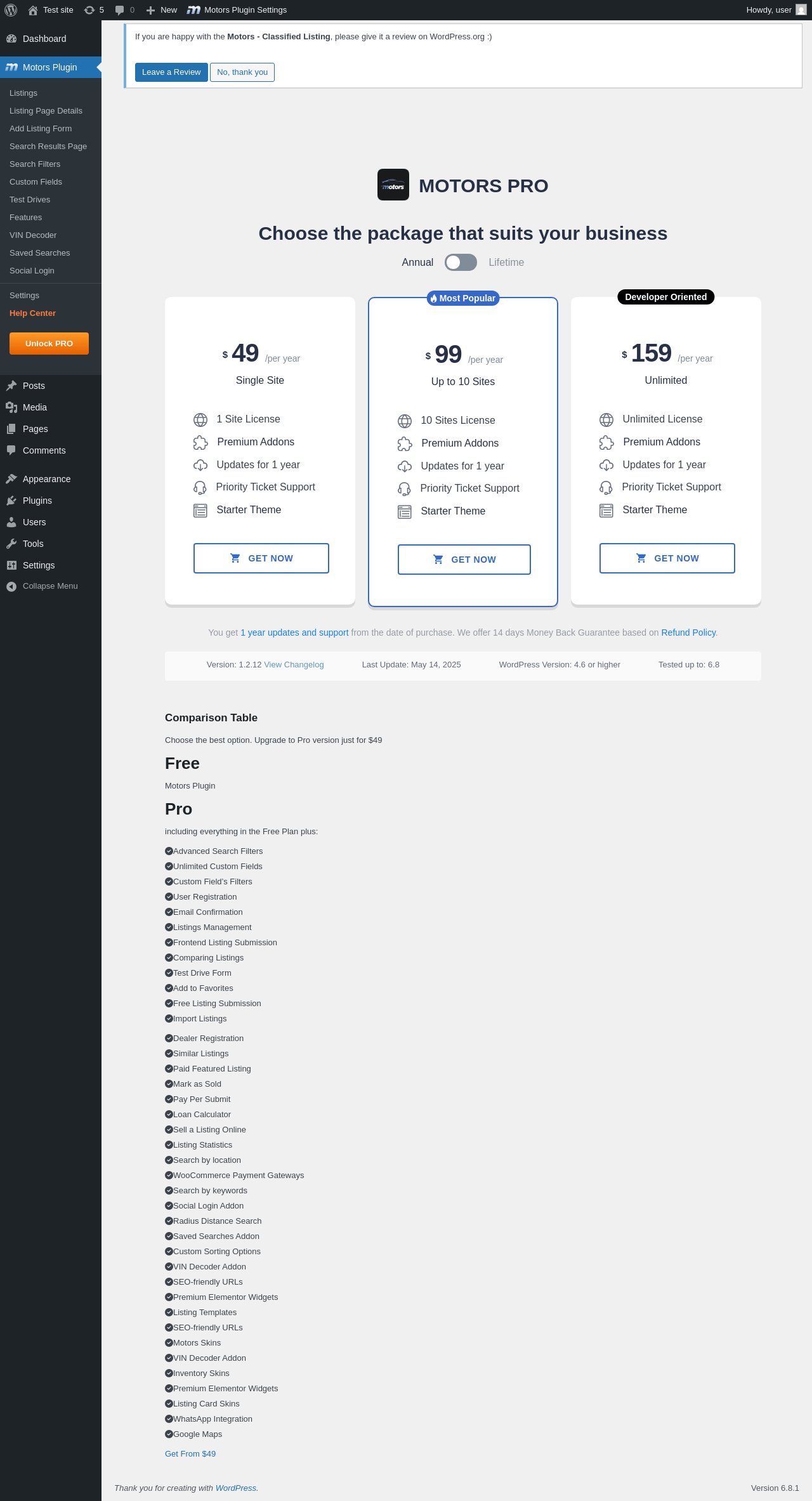Click the Pages icon in sidebar
Viewport: 812px width, 1501px height.
point(11,429)
